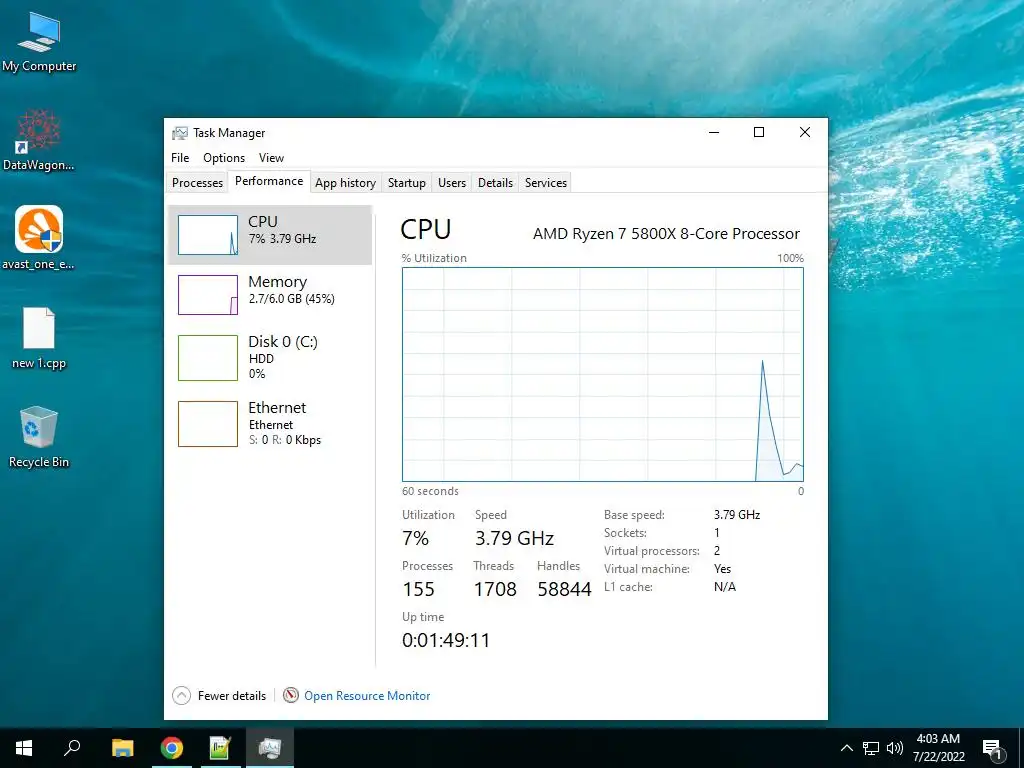Open the Users tab
This screenshot has height=768, width=1024.
coord(452,183)
